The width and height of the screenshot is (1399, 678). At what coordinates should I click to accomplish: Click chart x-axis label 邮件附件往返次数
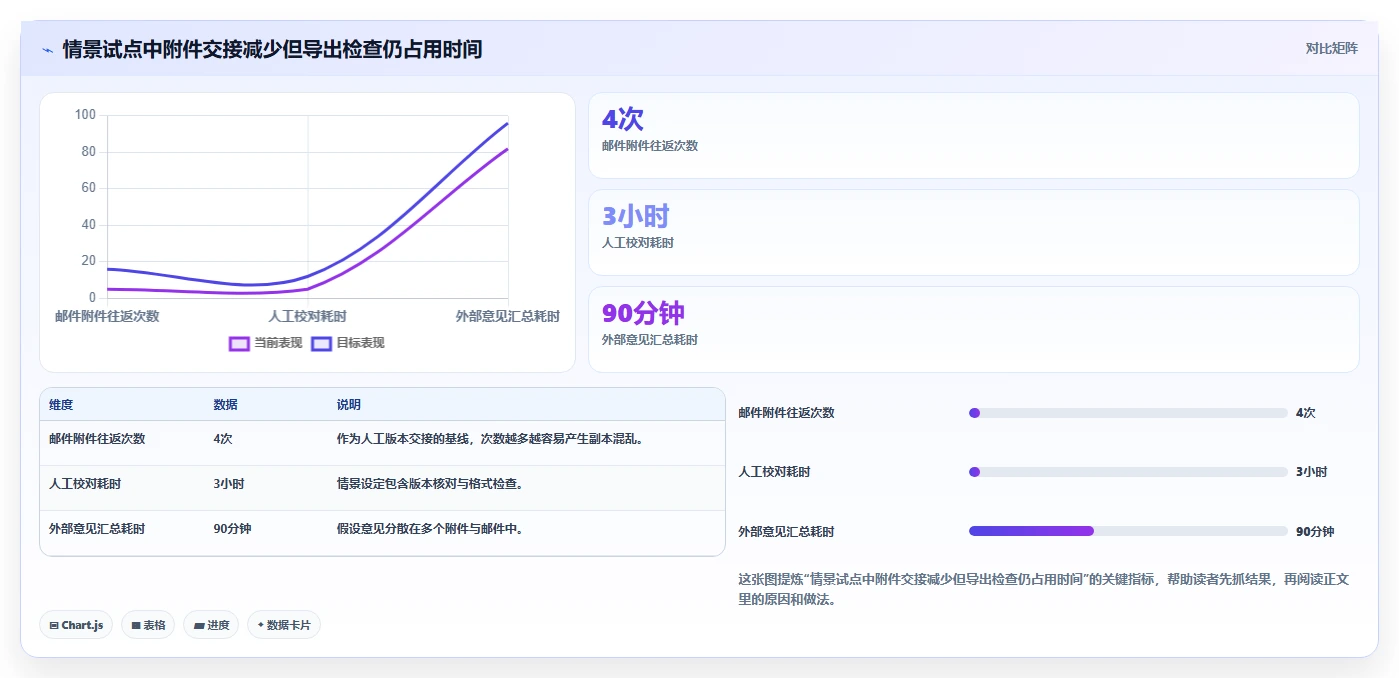tap(107, 316)
